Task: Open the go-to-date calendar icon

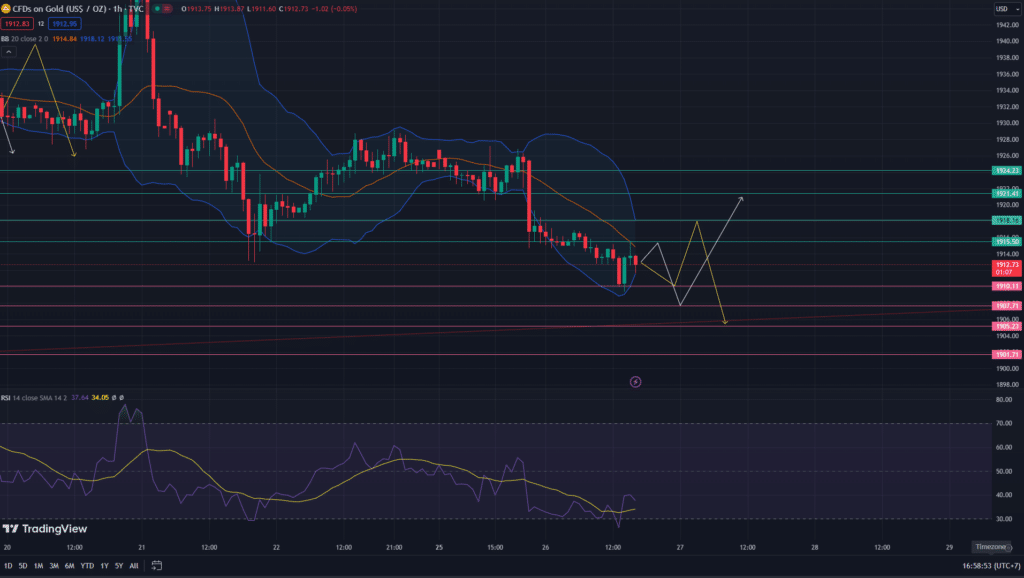Action: (x=157, y=566)
